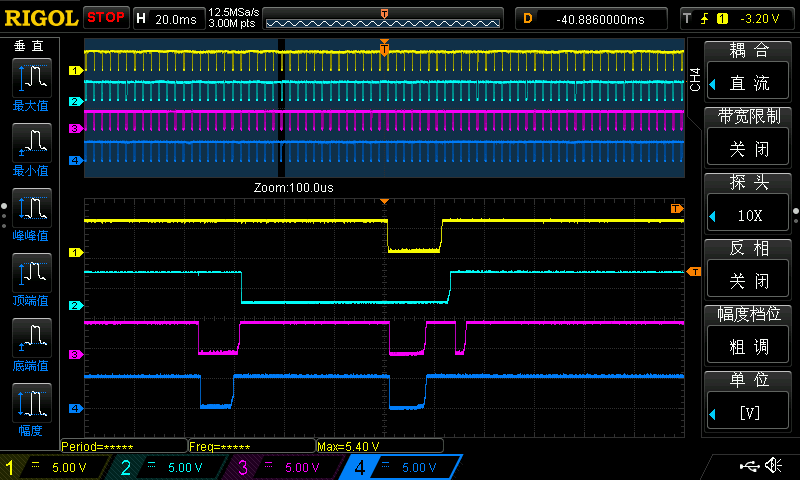800x480 pixels.
Task: Click the channel 4 marker in overview waveform
Action: click(x=76, y=161)
